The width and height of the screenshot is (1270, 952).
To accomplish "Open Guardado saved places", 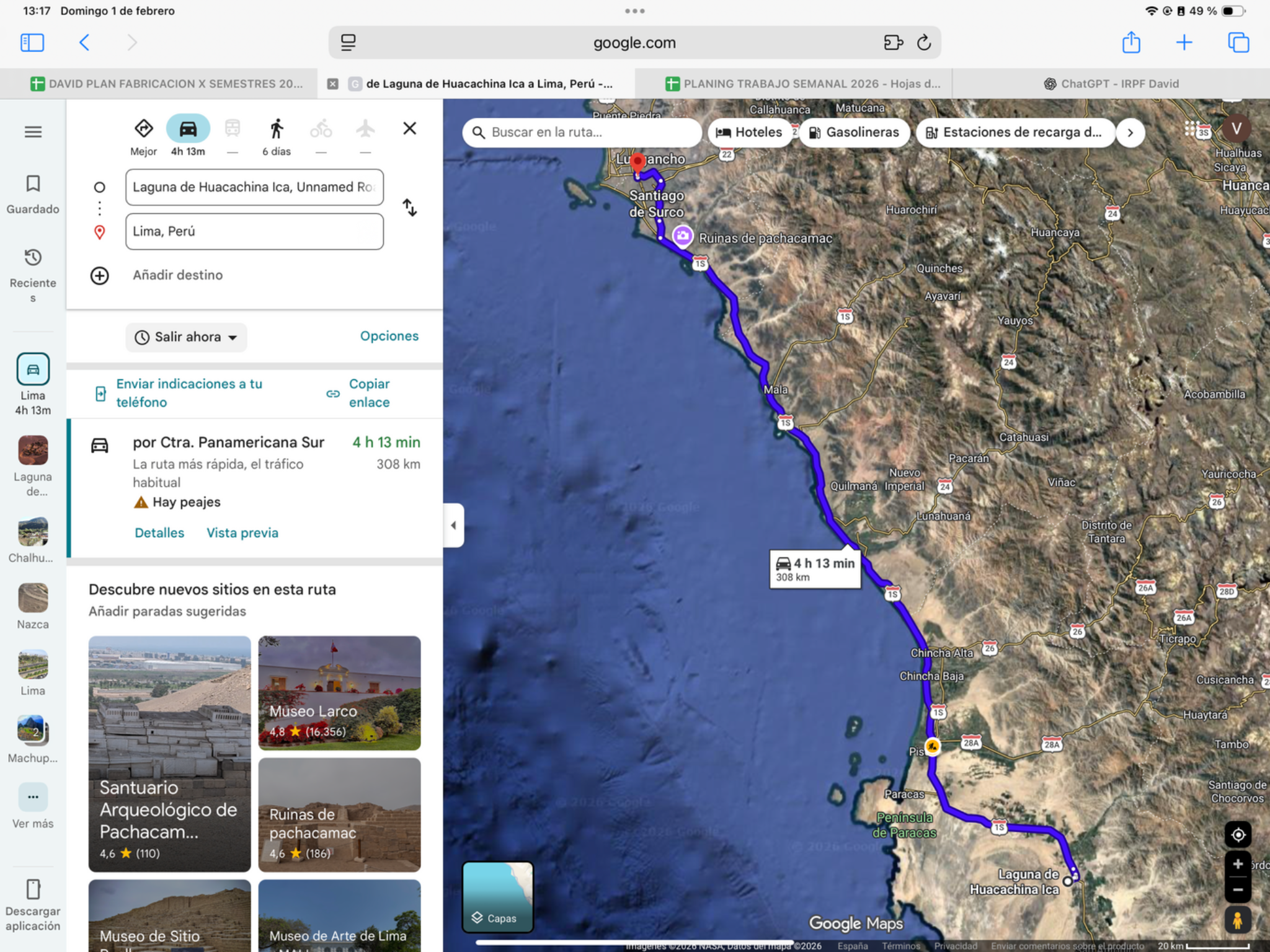I will coord(33,195).
